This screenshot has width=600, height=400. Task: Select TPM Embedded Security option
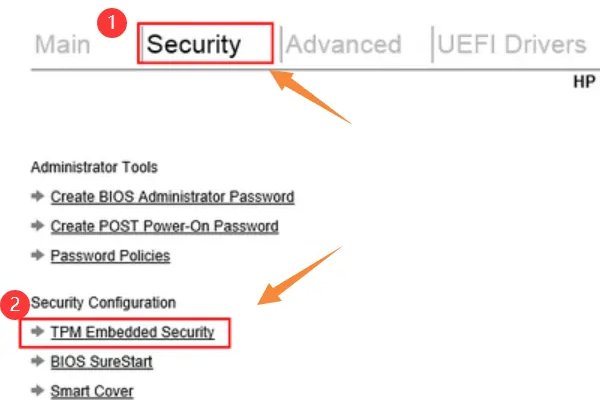pos(132,332)
